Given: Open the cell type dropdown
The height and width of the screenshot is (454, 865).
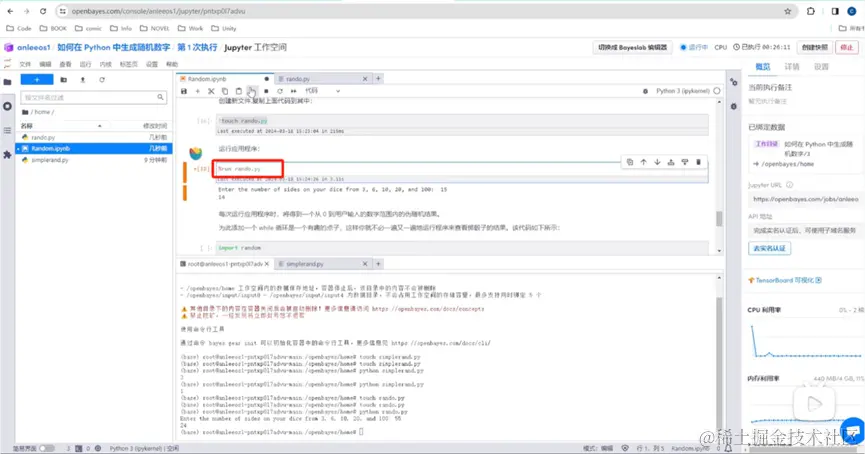Looking at the screenshot, I should [x=323, y=91].
